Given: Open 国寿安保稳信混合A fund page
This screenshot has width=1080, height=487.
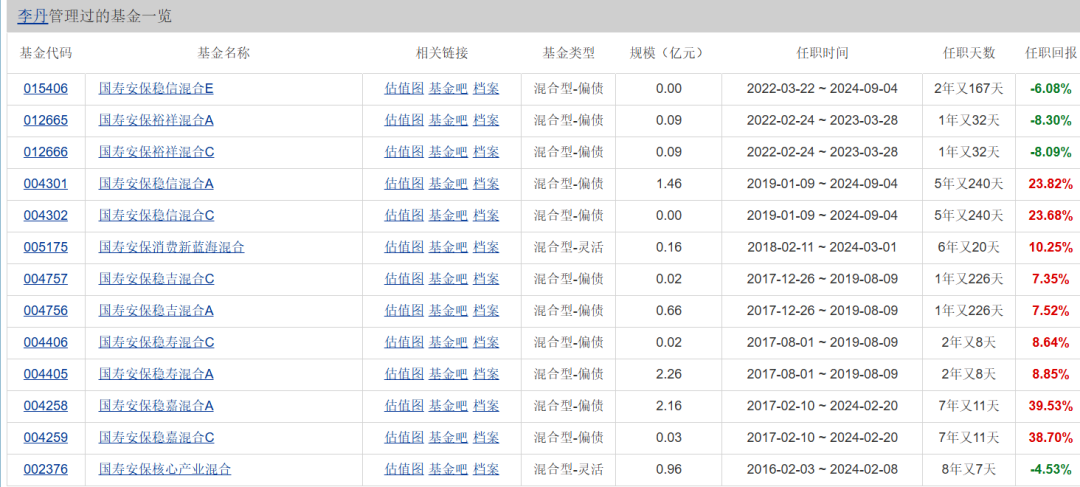Looking at the screenshot, I should [x=156, y=183].
